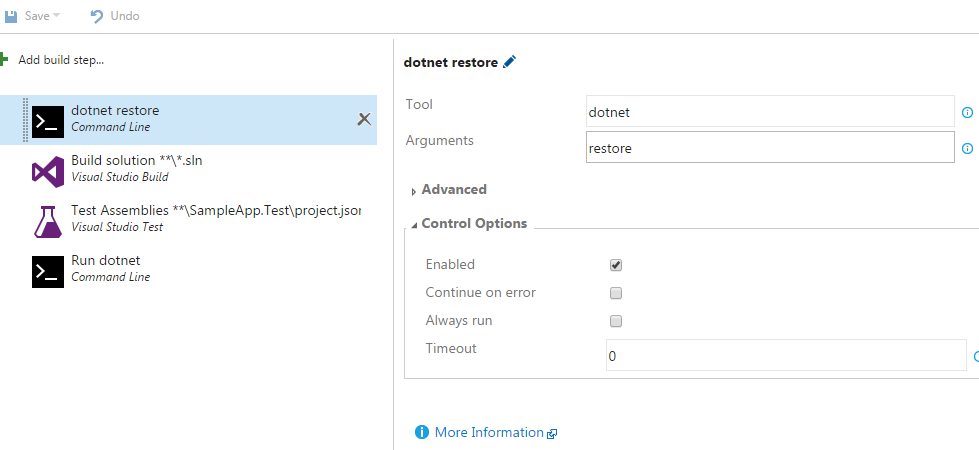Check the Always run checkbox
The height and width of the screenshot is (450, 979).
pos(616,321)
